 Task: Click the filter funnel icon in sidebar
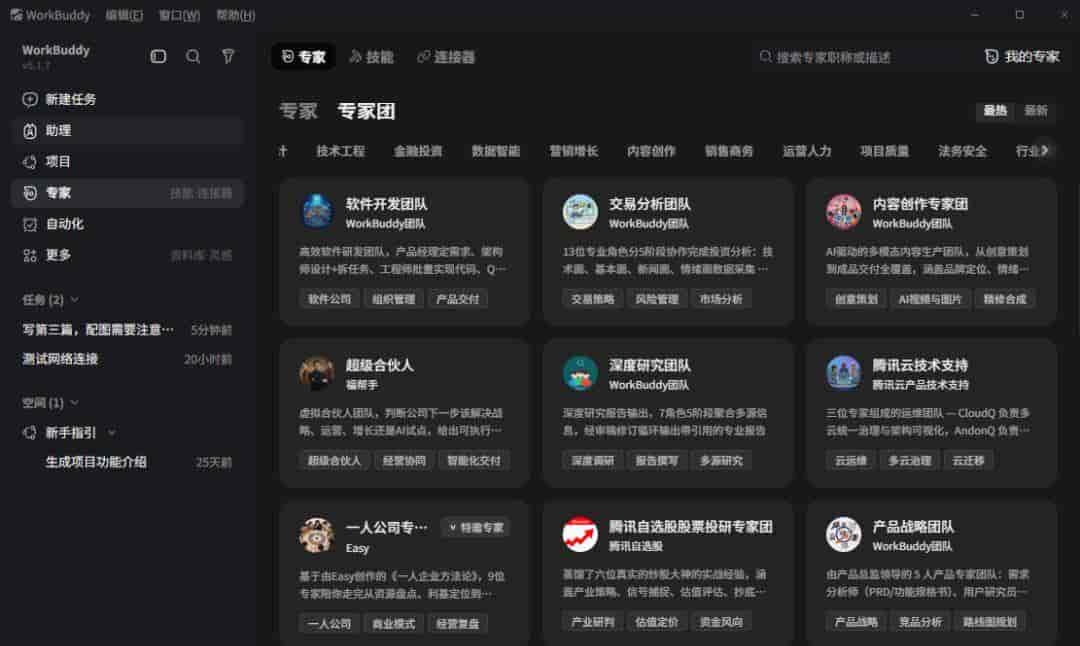tap(228, 56)
